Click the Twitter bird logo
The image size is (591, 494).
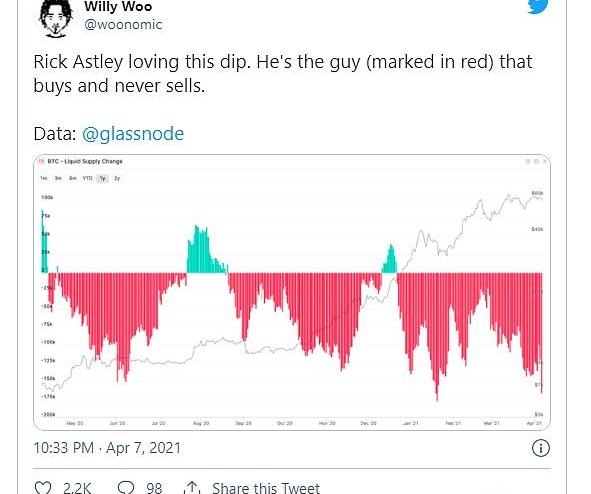tap(537, 6)
